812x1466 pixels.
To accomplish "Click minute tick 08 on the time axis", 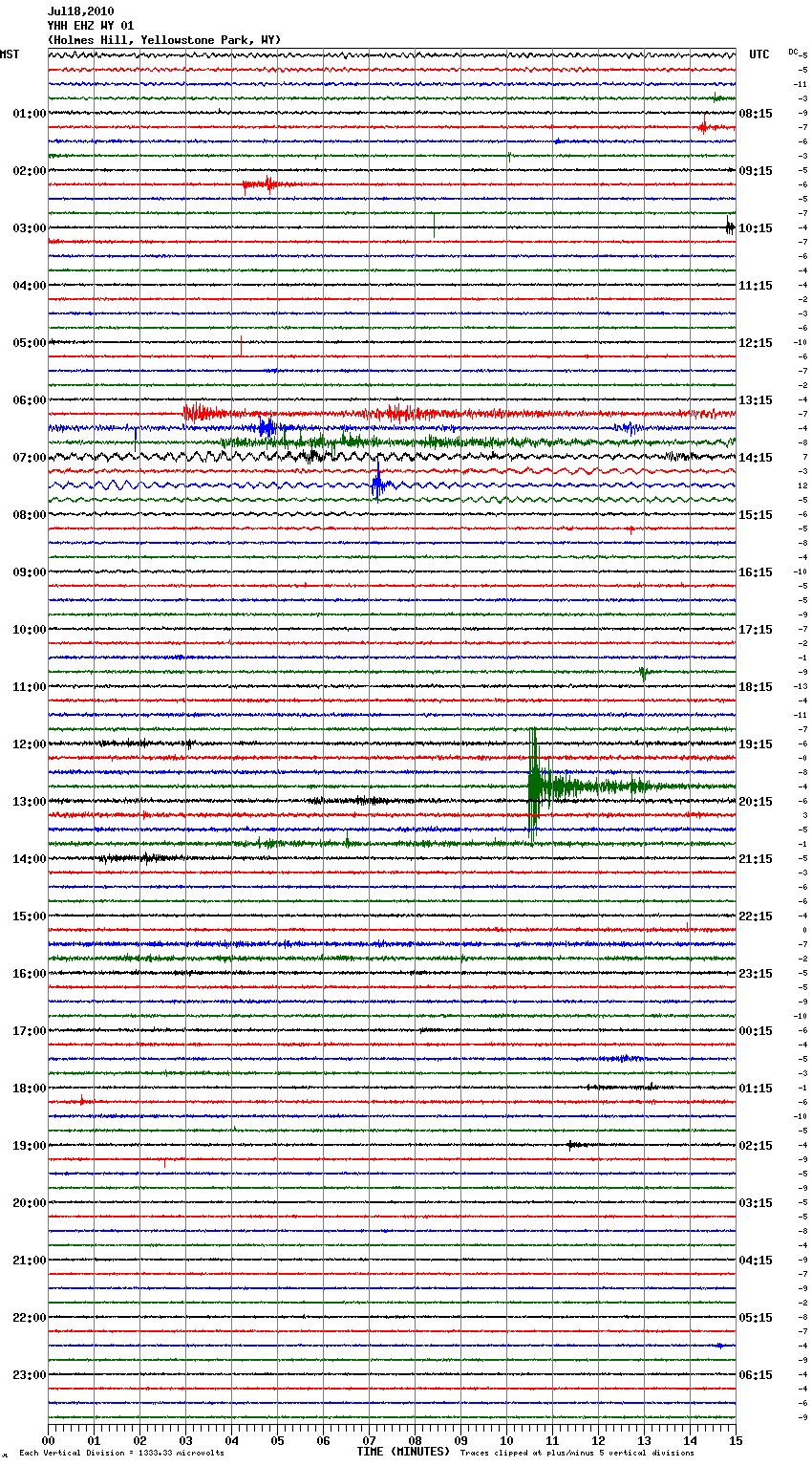I will pos(415,1440).
